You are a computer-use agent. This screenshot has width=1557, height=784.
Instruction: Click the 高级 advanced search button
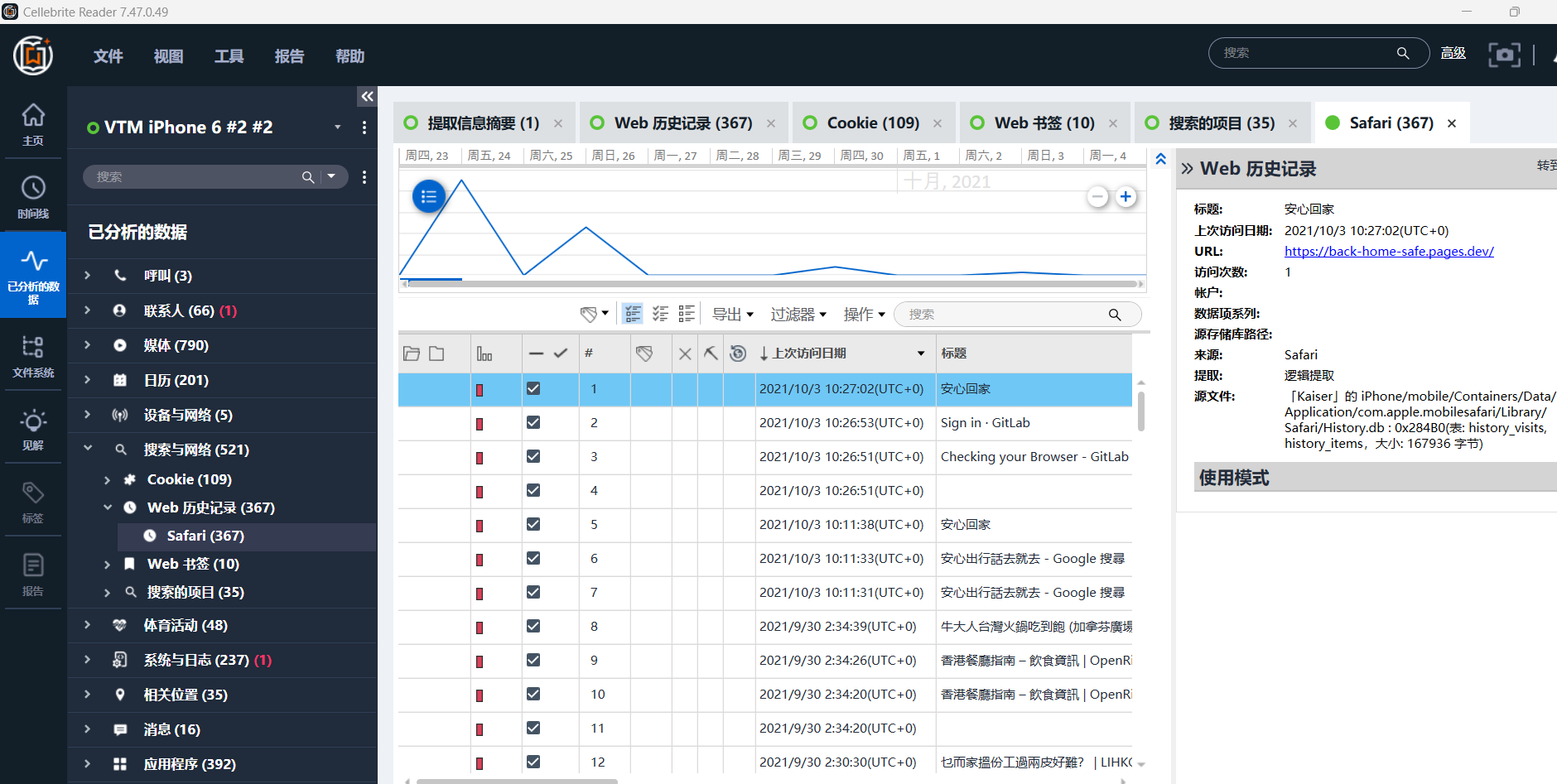click(x=1453, y=53)
